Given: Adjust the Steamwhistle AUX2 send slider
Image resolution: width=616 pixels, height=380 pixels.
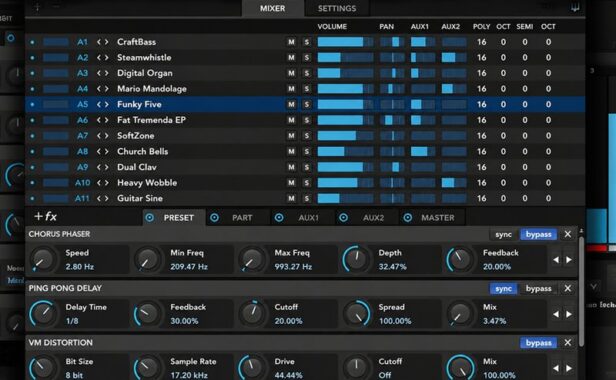Looking at the screenshot, I should tap(454, 58).
